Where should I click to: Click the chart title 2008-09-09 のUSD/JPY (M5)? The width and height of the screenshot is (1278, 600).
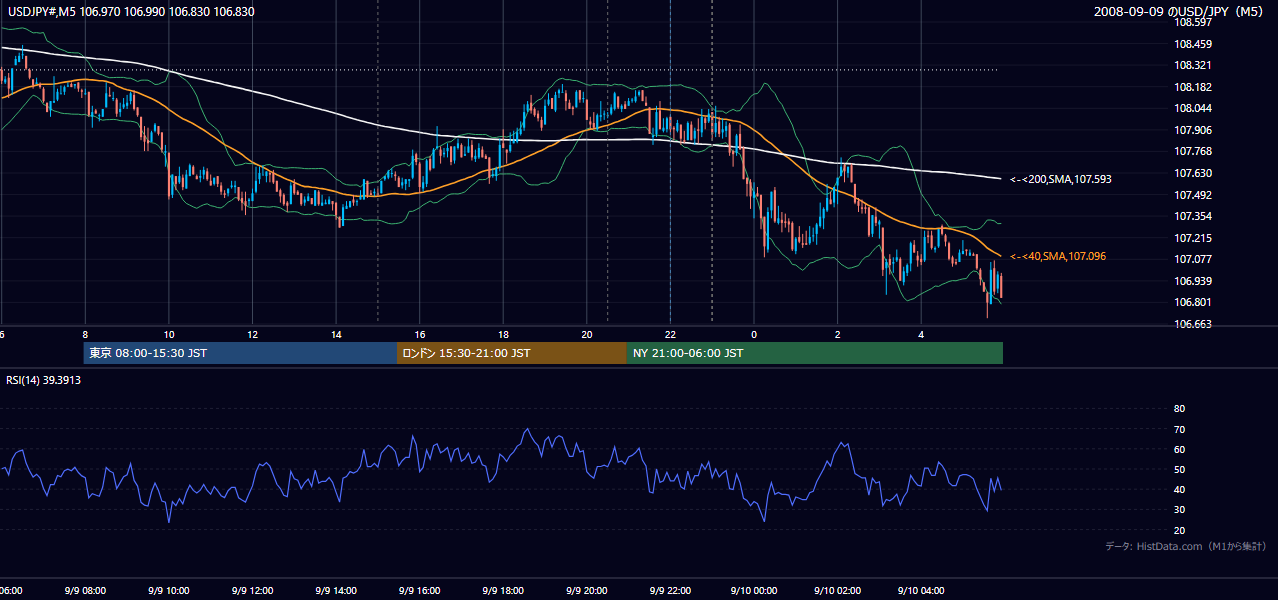[x=1181, y=12]
